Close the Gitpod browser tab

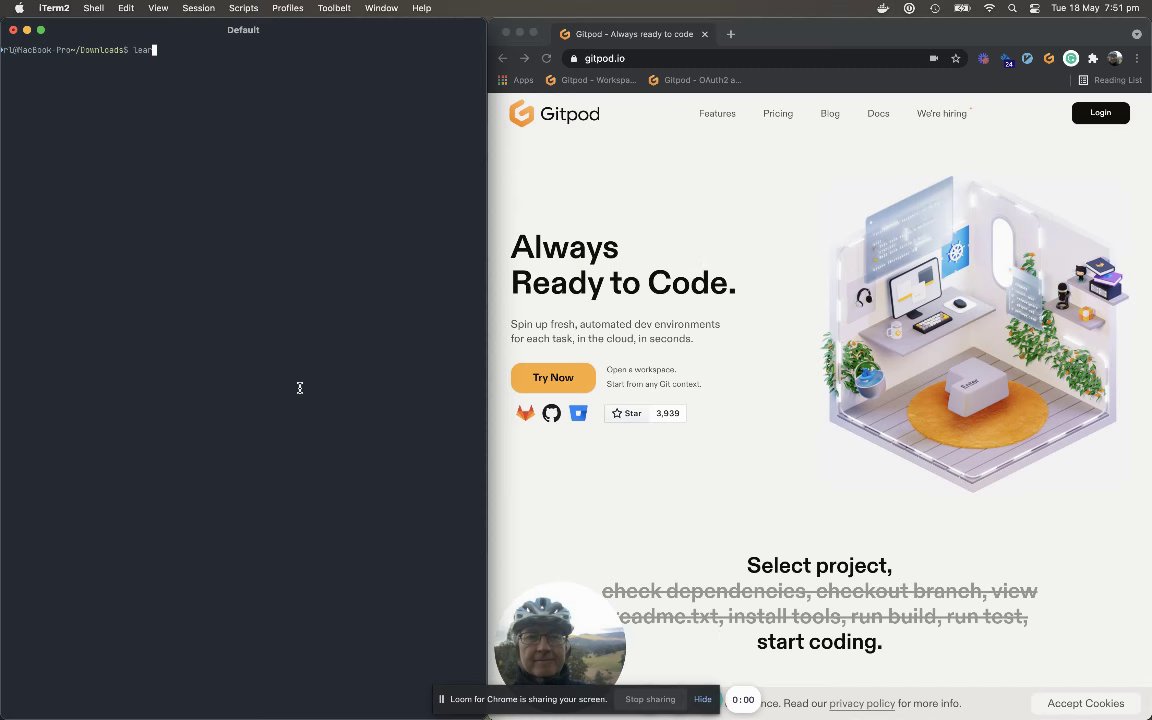[x=705, y=34]
